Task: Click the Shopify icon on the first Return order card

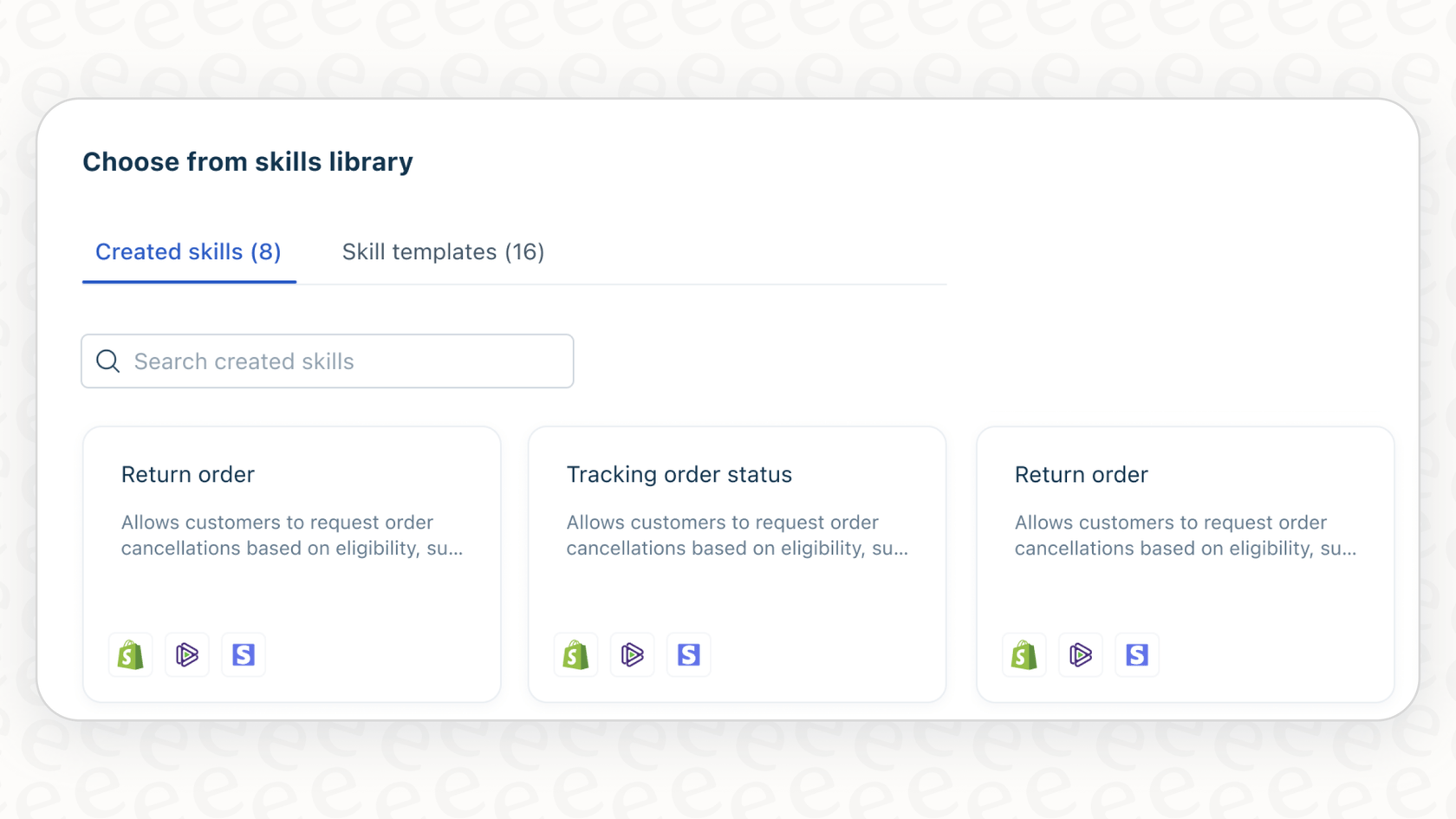Action: pos(130,655)
